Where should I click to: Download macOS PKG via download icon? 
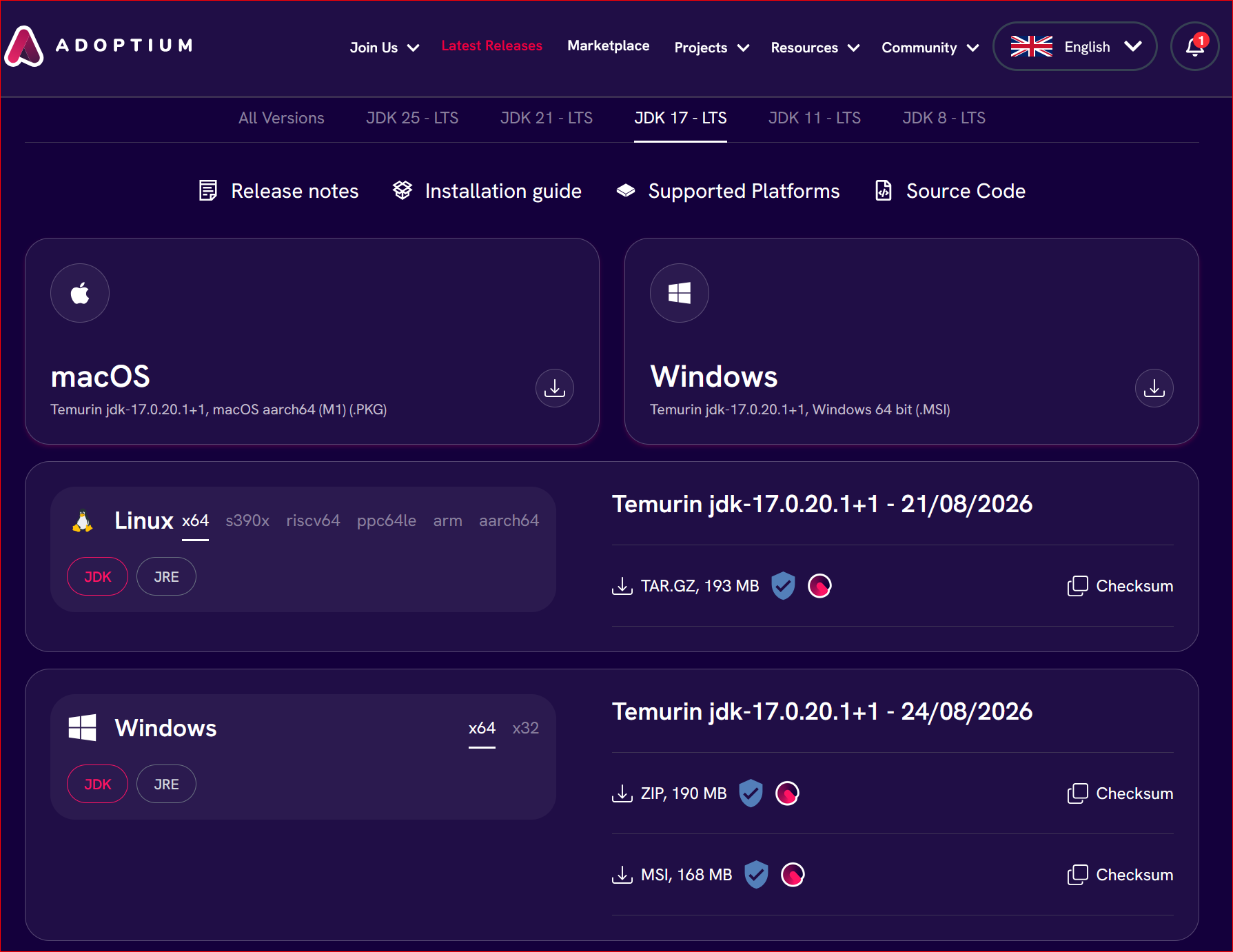pyautogui.click(x=555, y=388)
